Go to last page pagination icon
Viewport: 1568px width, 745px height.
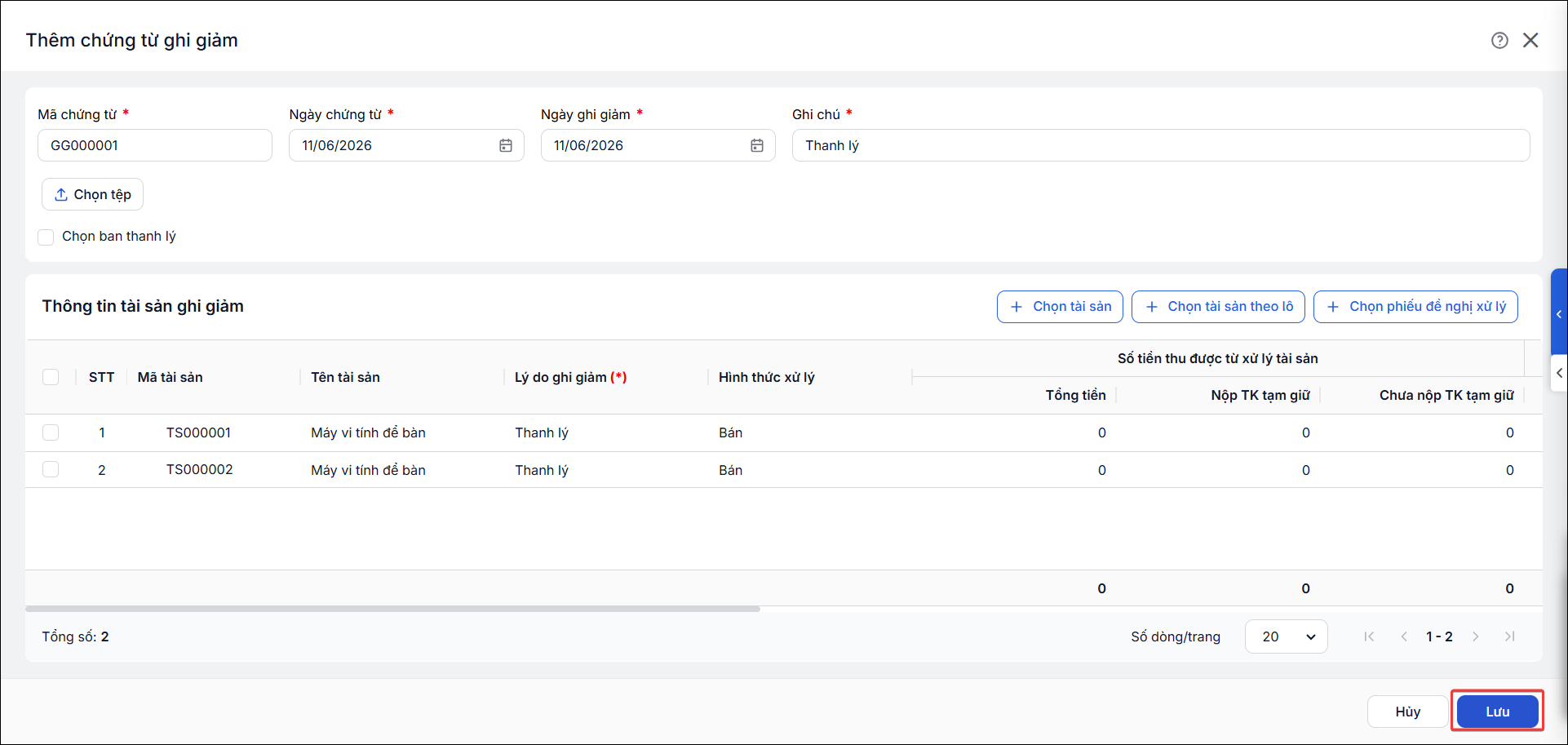pyautogui.click(x=1510, y=636)
